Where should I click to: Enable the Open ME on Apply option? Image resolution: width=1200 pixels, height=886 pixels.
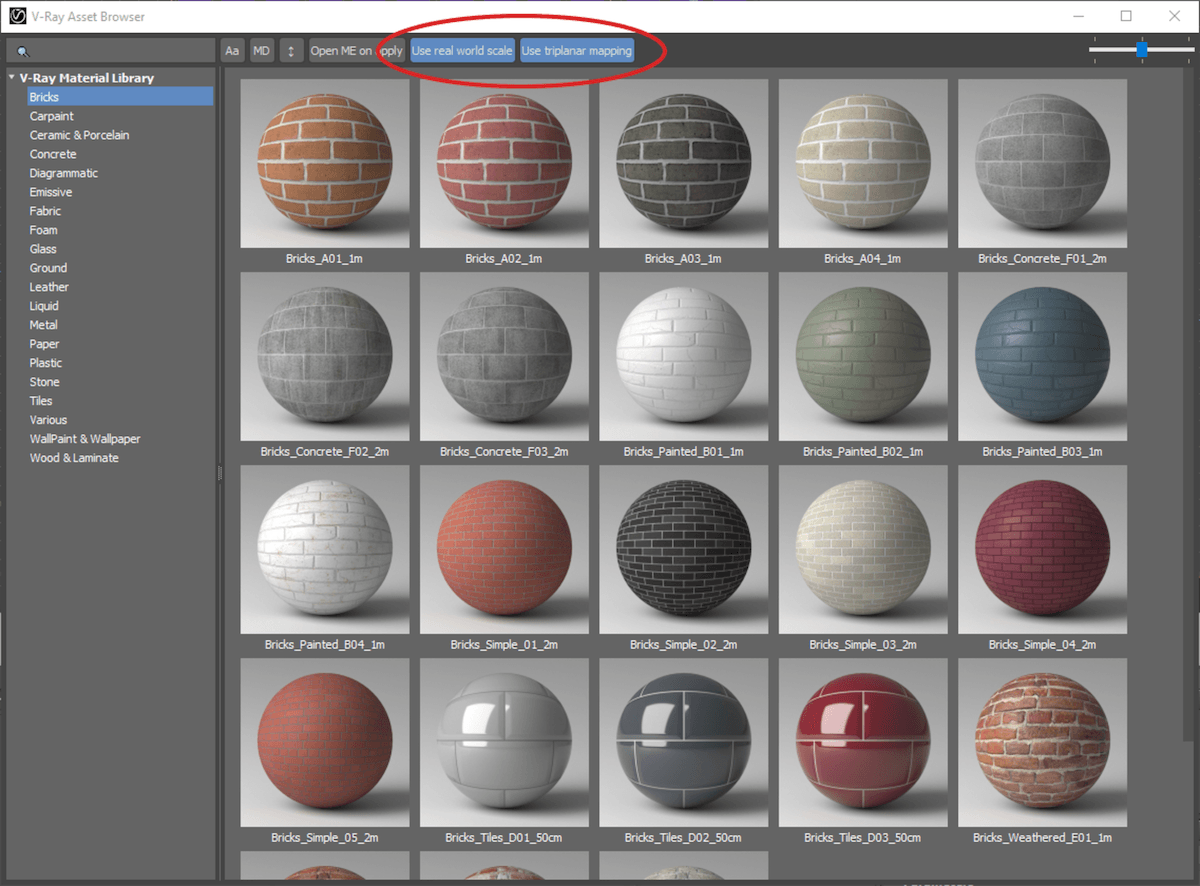click(x=355, y=49)
